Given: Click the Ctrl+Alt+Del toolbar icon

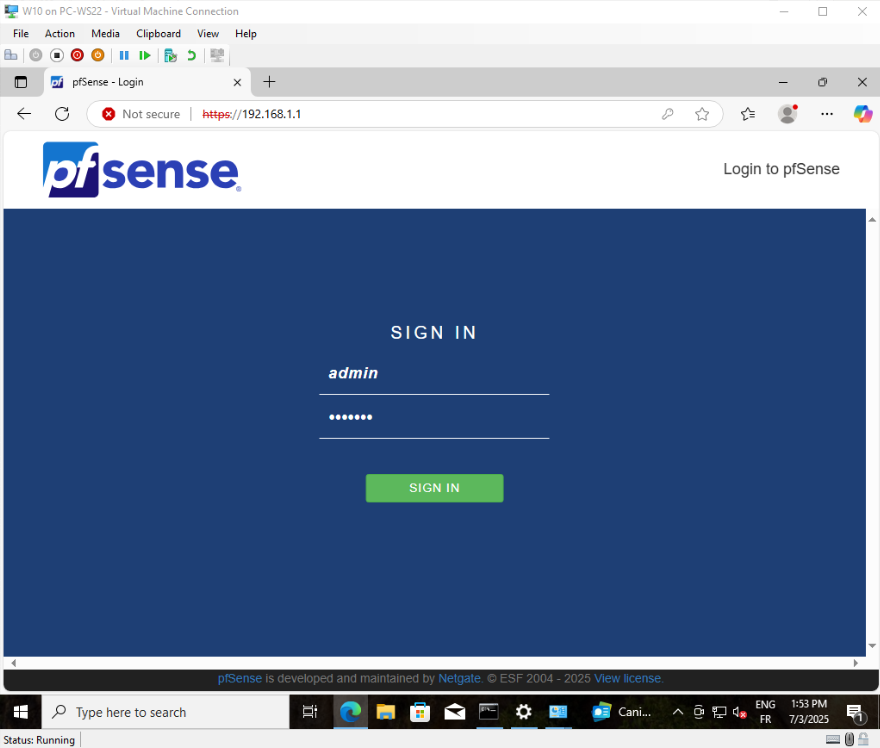Looking at the screenshot, I should 11,56.
